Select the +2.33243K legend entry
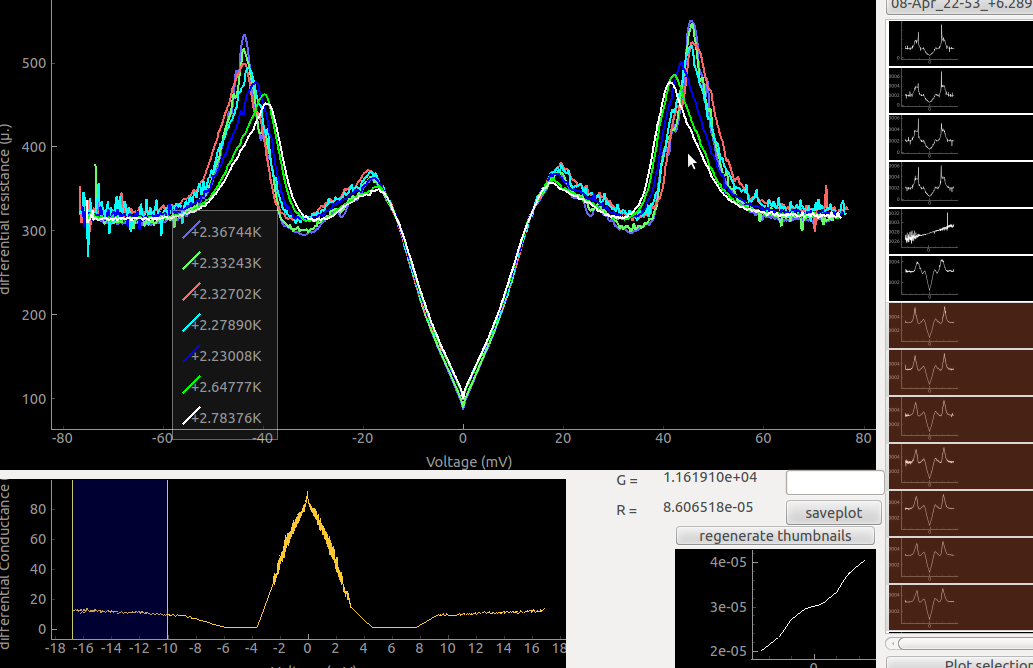Viewport: 1033px width, 668px height. point(222,263)
